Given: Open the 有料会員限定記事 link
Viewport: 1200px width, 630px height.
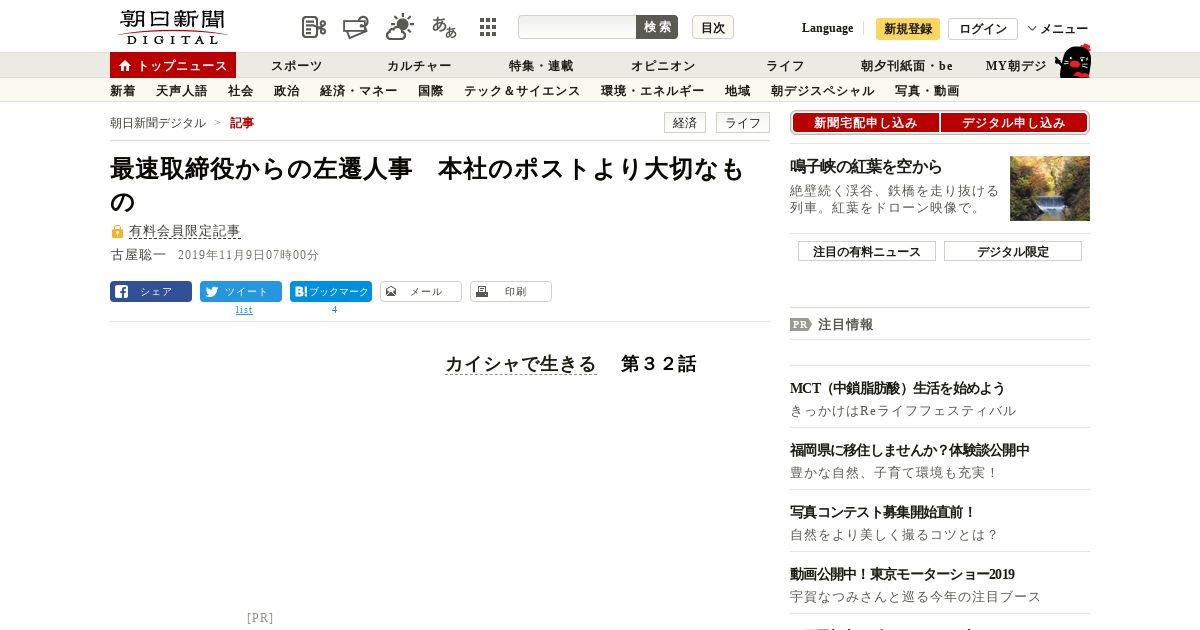Looking at the screenshot, I should pyautogui.click(x=185, y=231).
